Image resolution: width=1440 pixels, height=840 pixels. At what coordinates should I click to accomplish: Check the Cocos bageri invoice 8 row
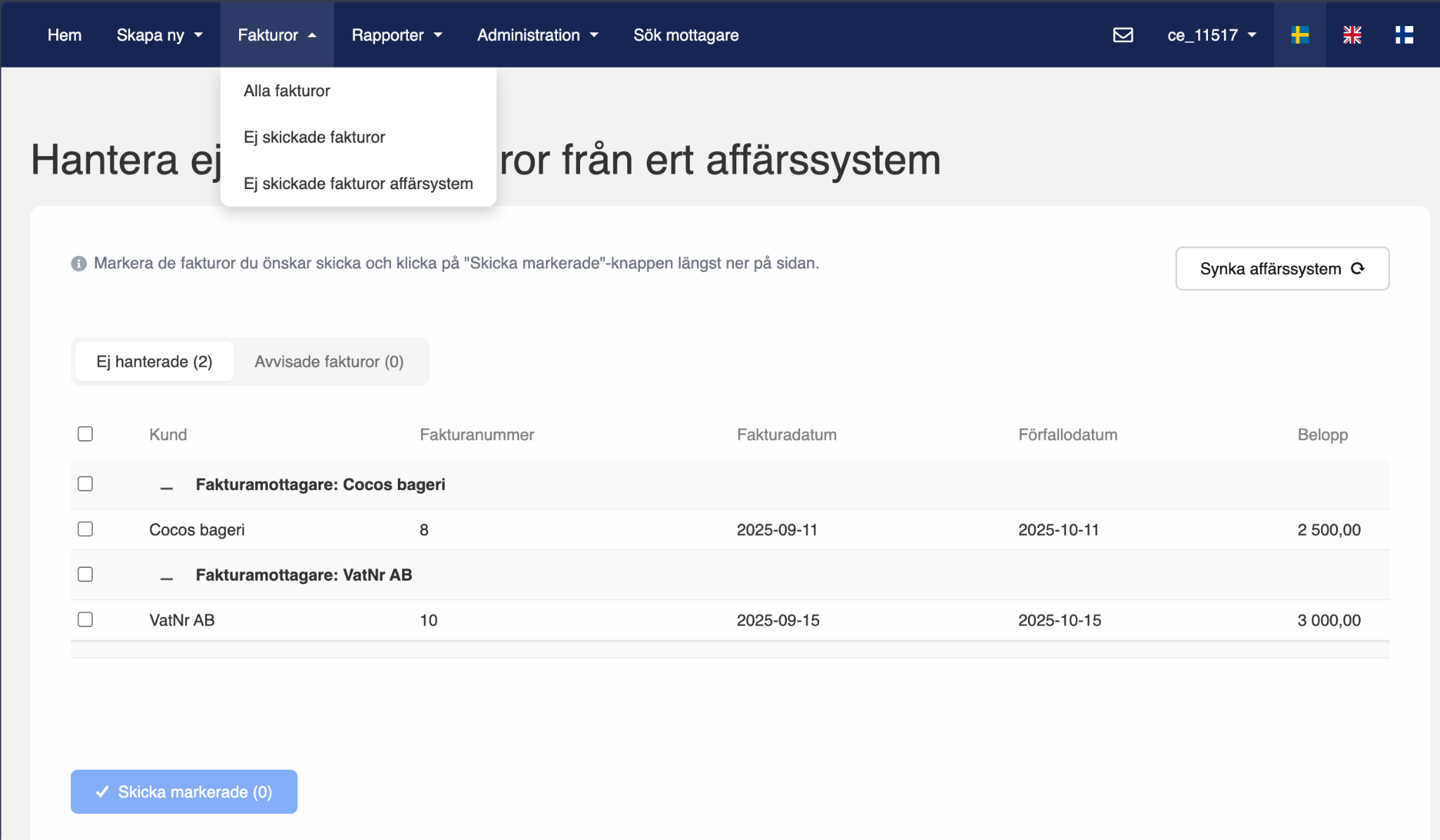[85, 529]
